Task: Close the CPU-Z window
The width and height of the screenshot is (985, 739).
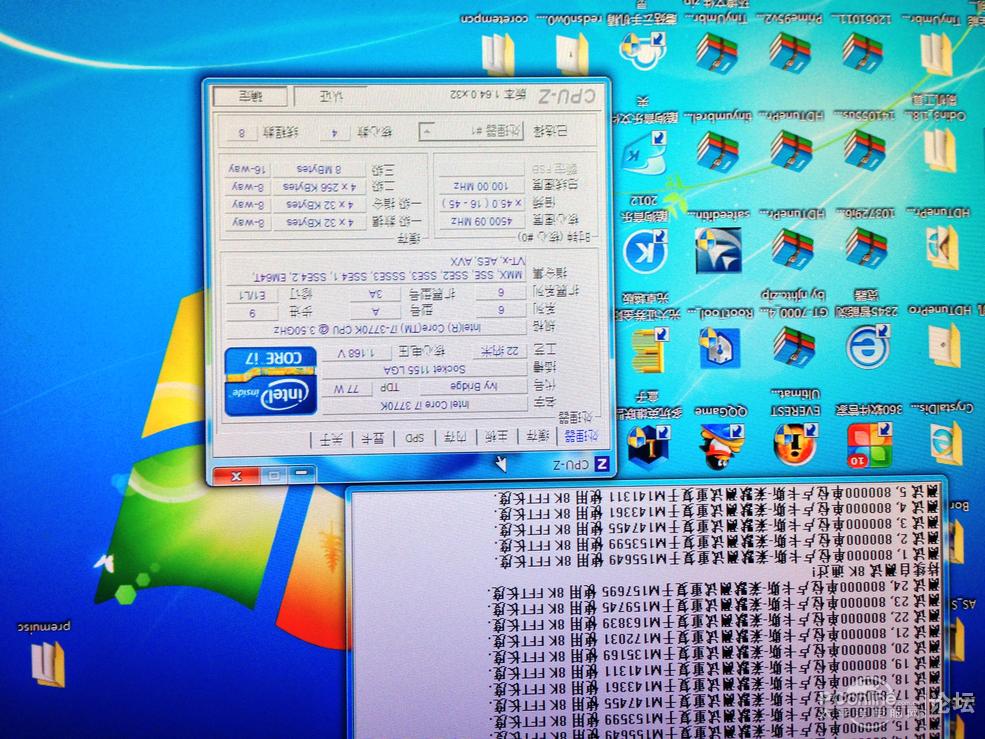Action: point(236,476)
